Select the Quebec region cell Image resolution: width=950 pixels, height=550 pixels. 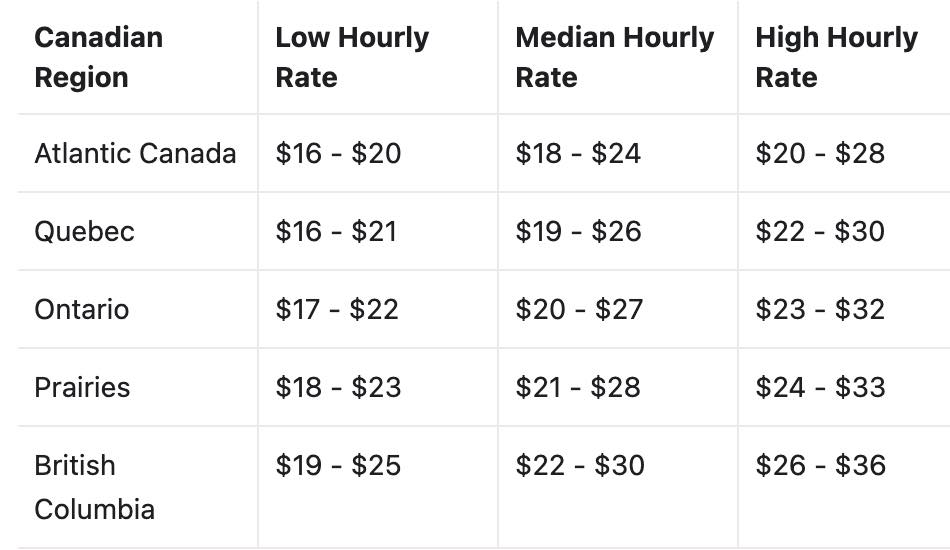84,232
